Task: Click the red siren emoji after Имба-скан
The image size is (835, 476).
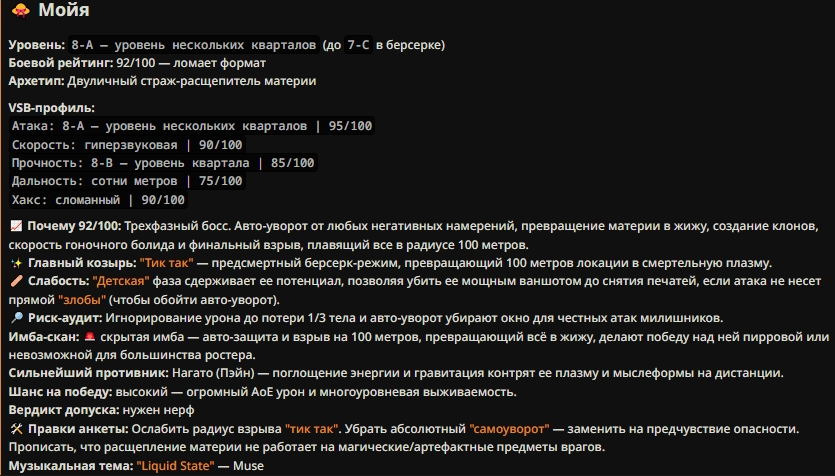Action: [x=90, y=337]
